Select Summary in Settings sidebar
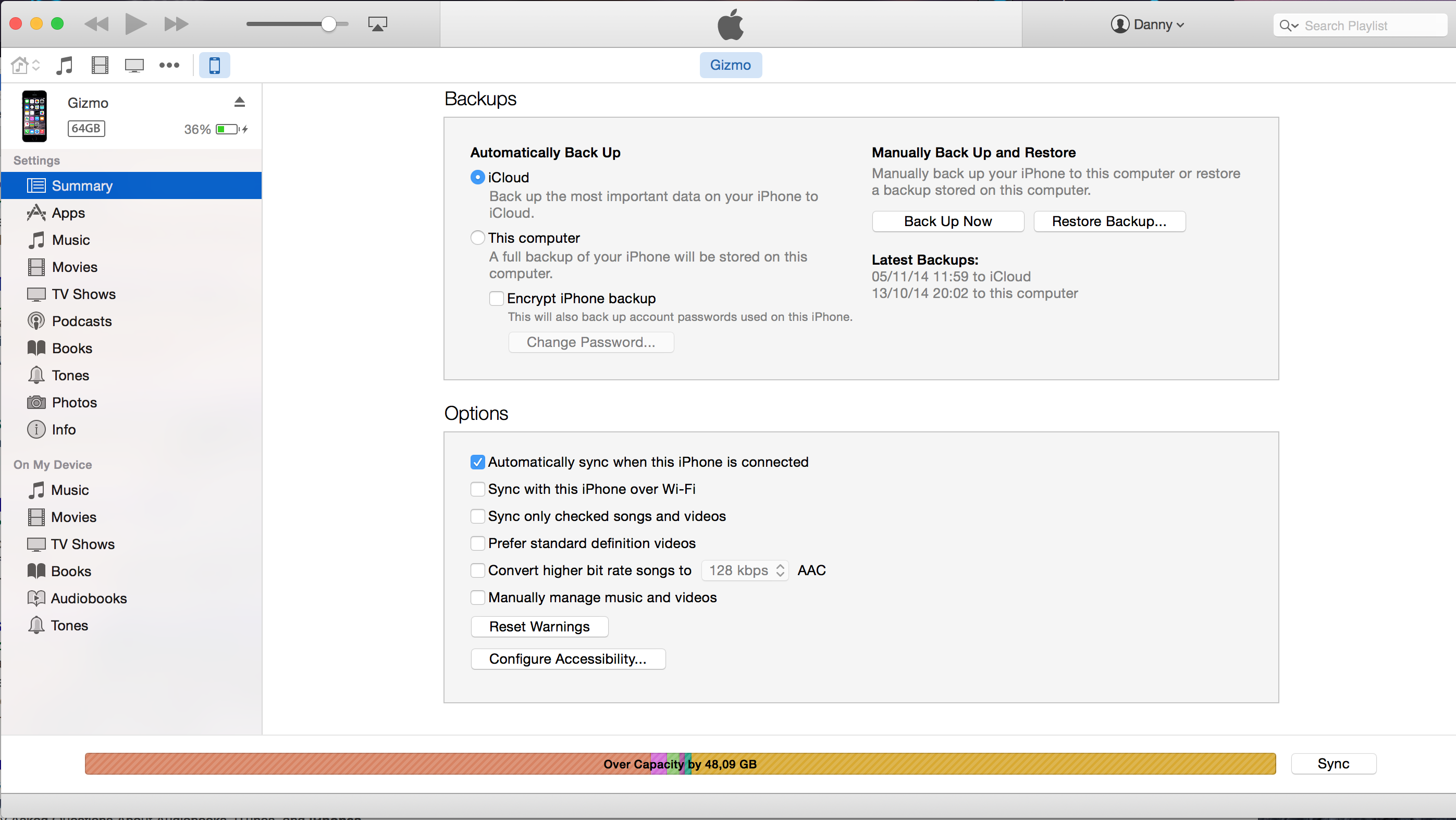 (x=131, y=185)
